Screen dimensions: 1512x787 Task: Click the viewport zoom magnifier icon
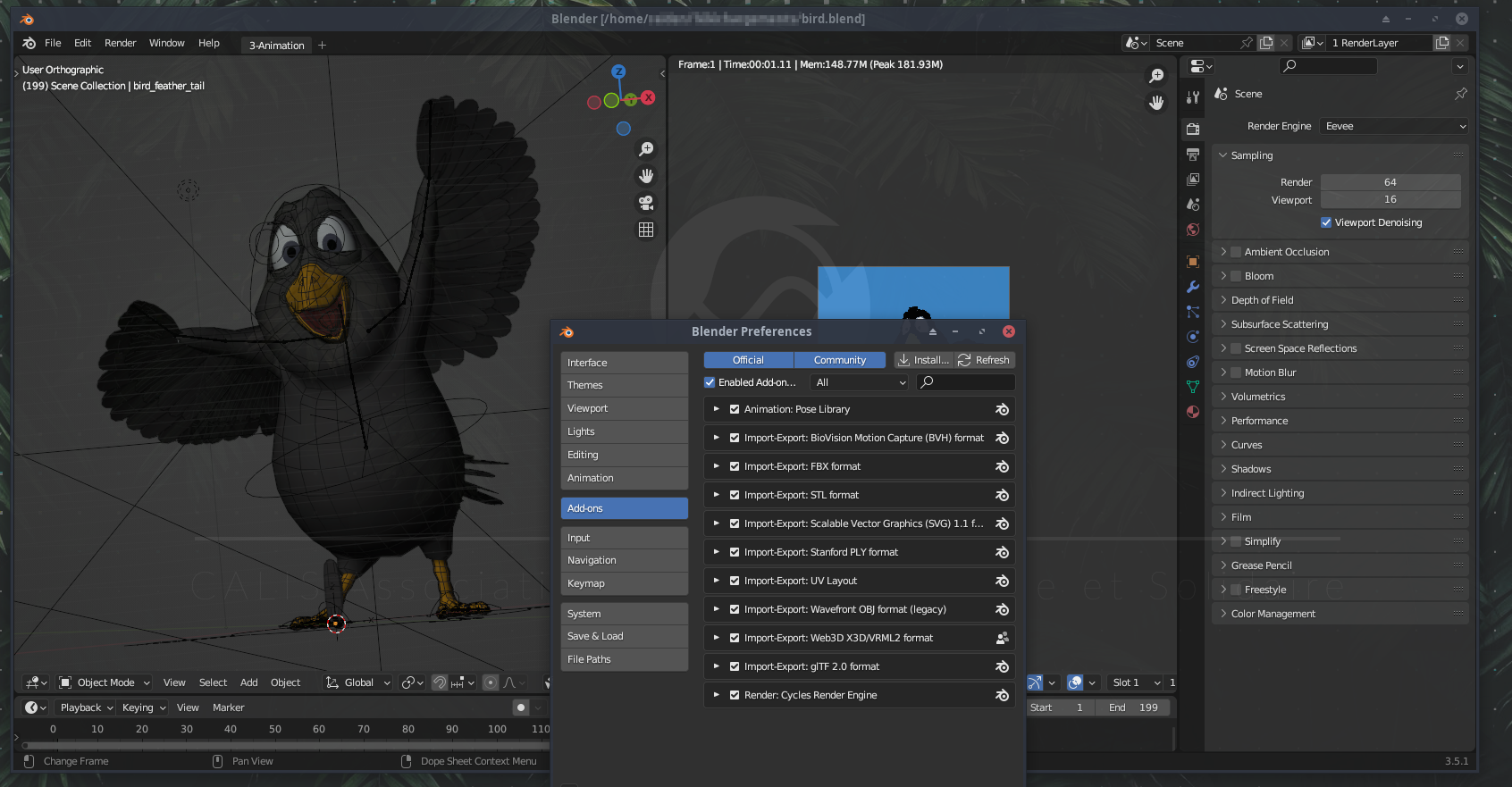[646, 149]
